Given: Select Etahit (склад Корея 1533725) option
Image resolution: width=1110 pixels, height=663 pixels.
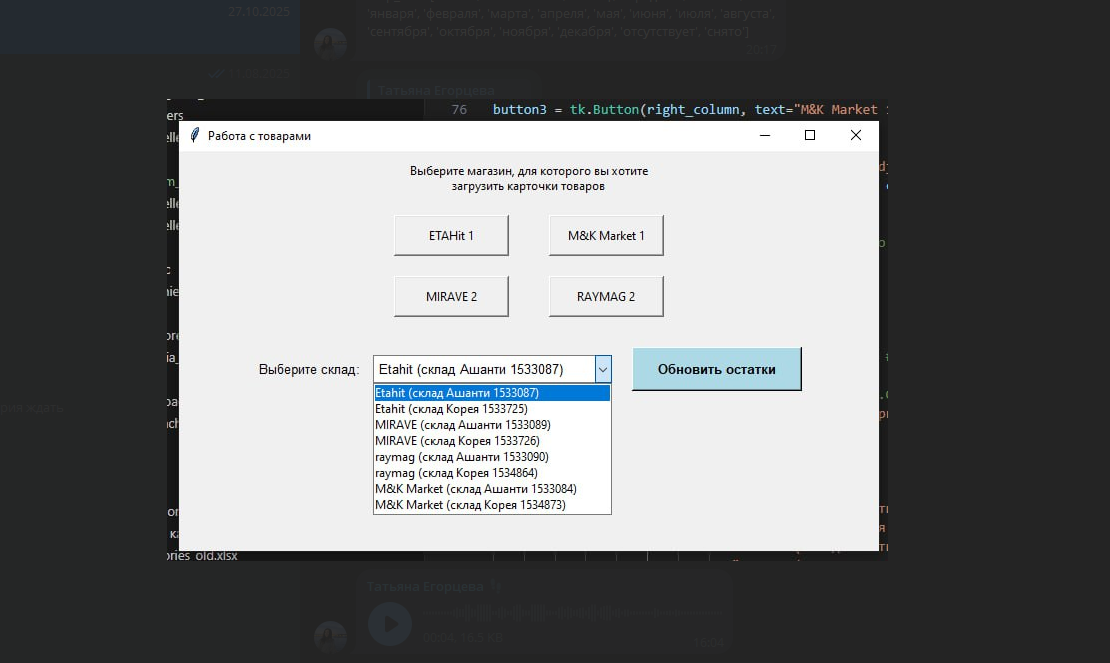Looking at the screenshot, I should 492,409.
